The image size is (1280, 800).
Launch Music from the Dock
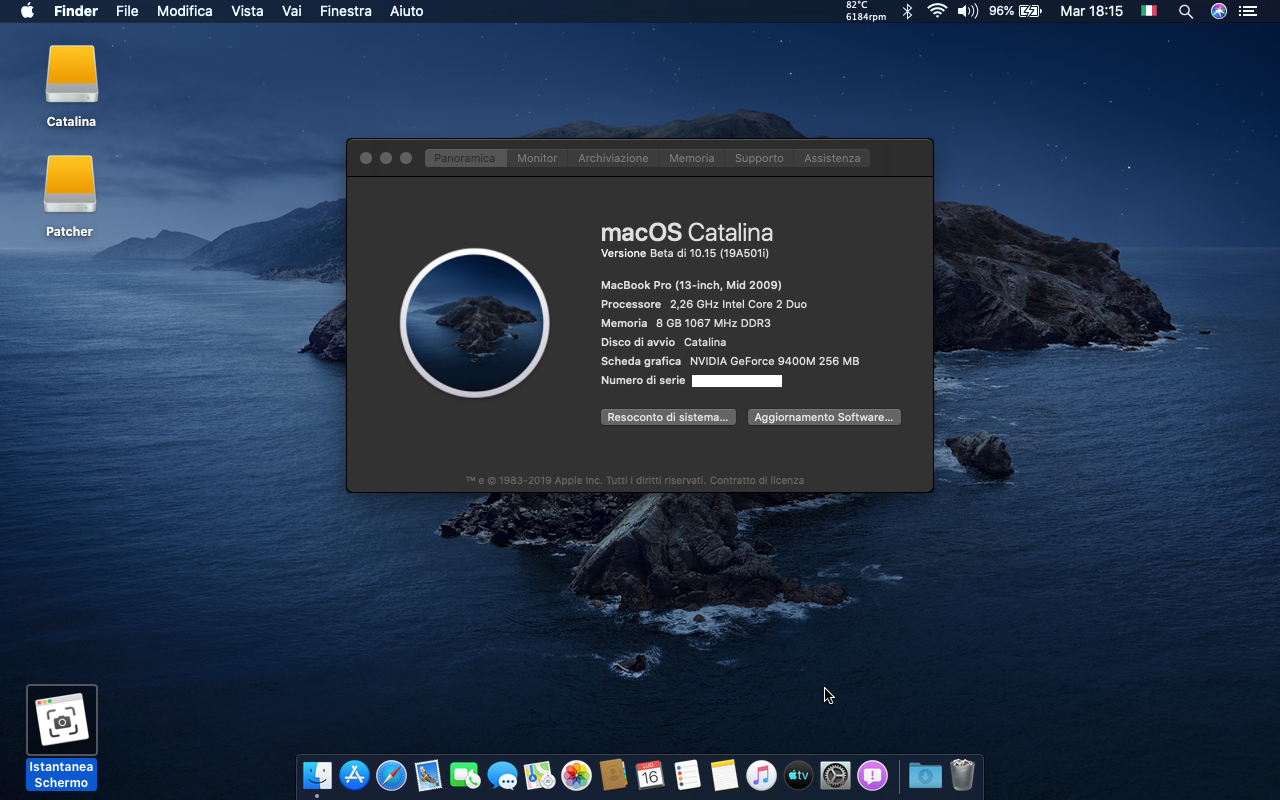(x=761, y=775)
